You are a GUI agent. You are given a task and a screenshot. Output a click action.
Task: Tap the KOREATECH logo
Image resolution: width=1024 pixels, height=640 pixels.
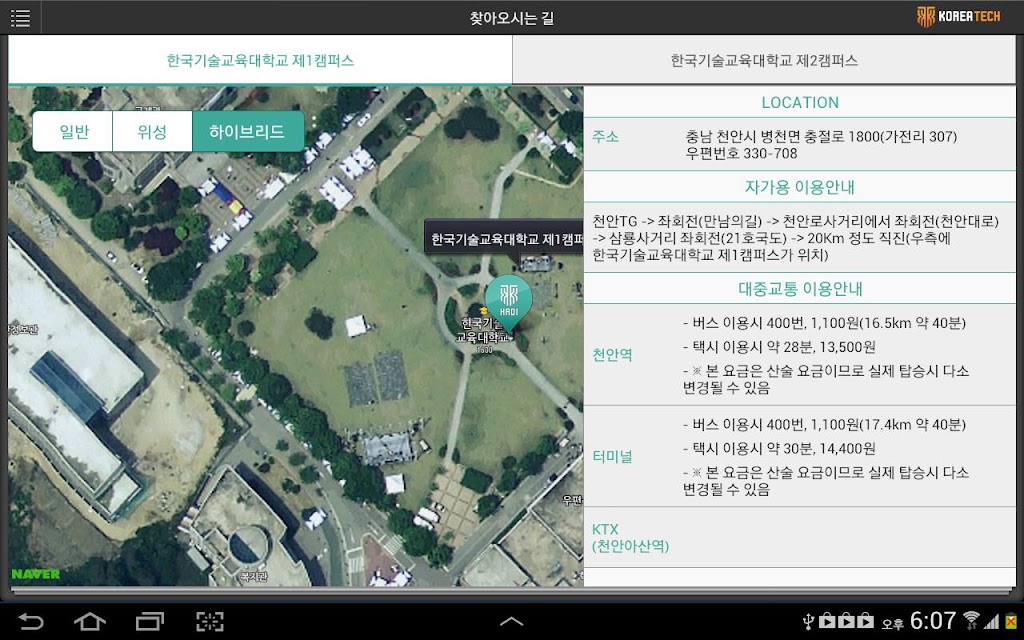coord(958,16)
